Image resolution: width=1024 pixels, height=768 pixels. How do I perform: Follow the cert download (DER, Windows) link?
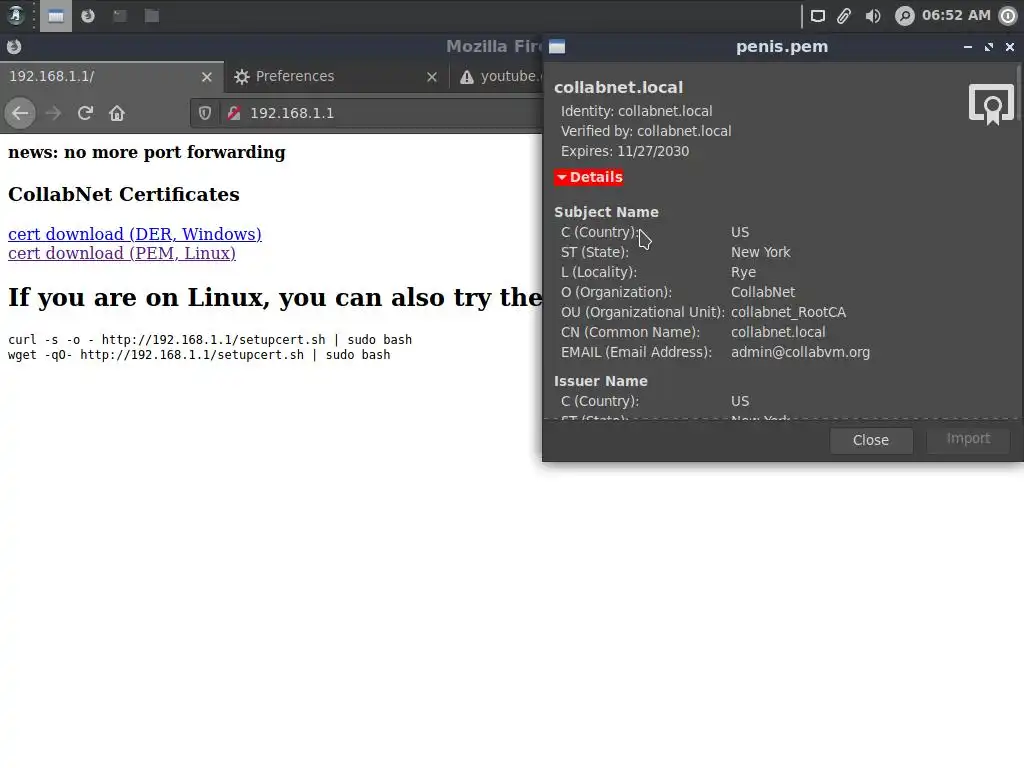(135, 234)
